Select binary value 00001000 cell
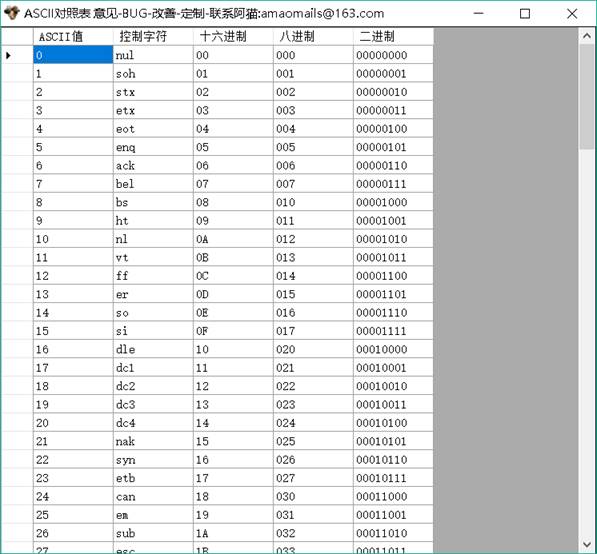 pyautogui.click(x=393, y=202)
